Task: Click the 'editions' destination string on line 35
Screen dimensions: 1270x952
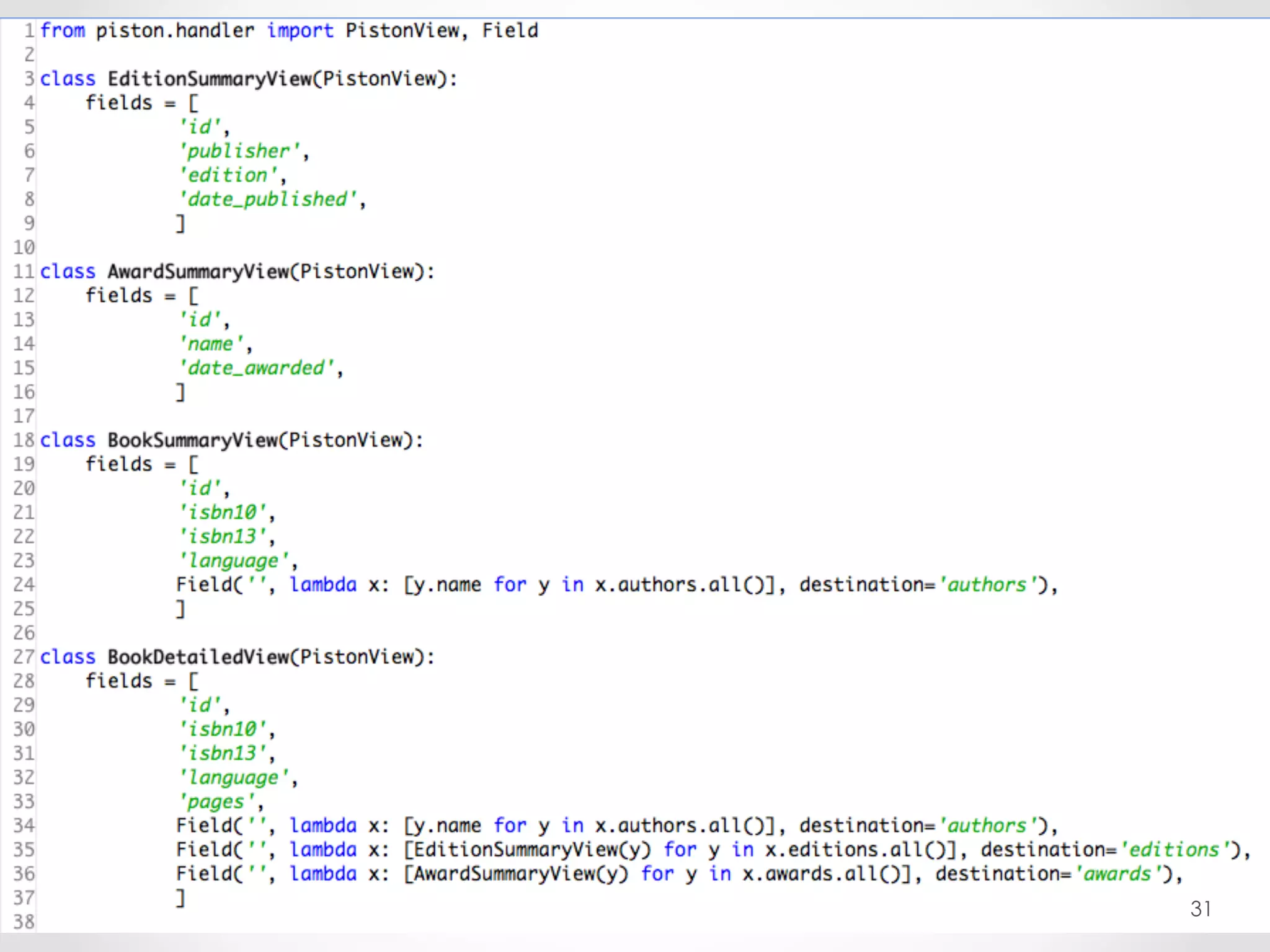Action: (x=1175, y=850)
